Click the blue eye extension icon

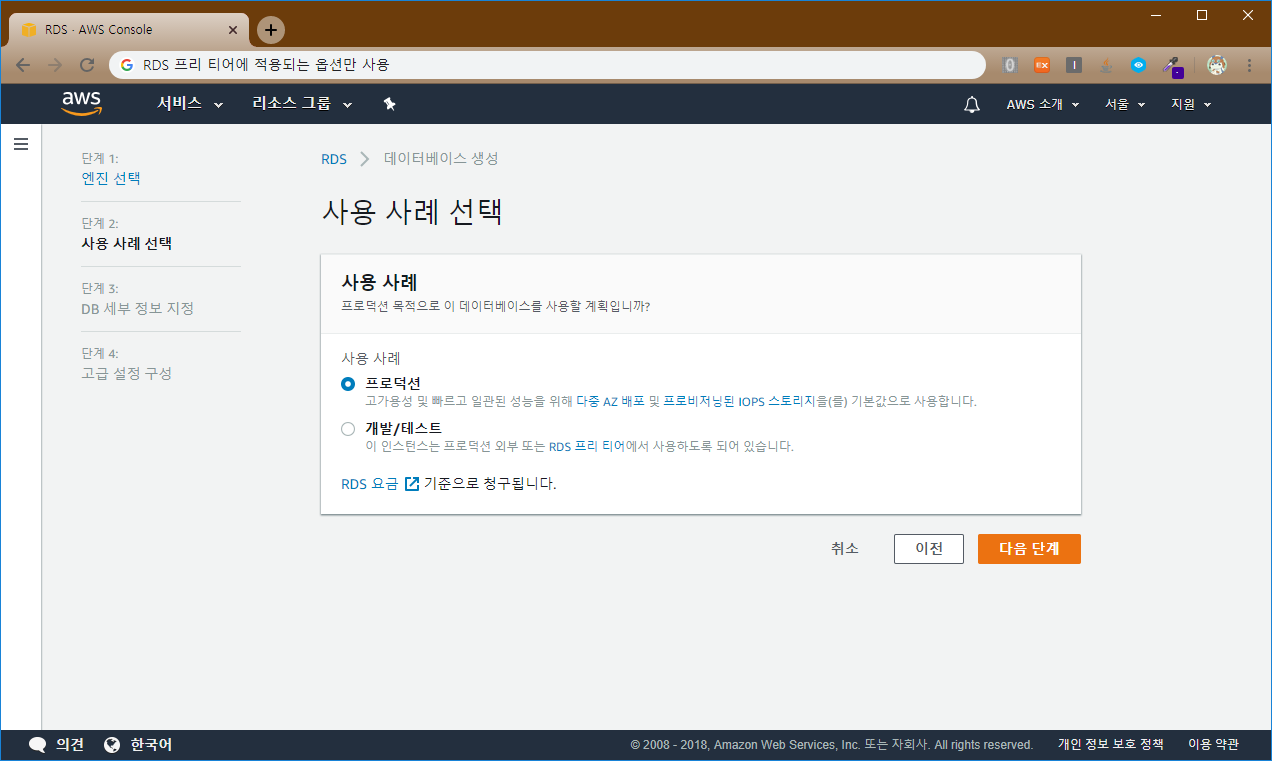(x=1138, y=65)
